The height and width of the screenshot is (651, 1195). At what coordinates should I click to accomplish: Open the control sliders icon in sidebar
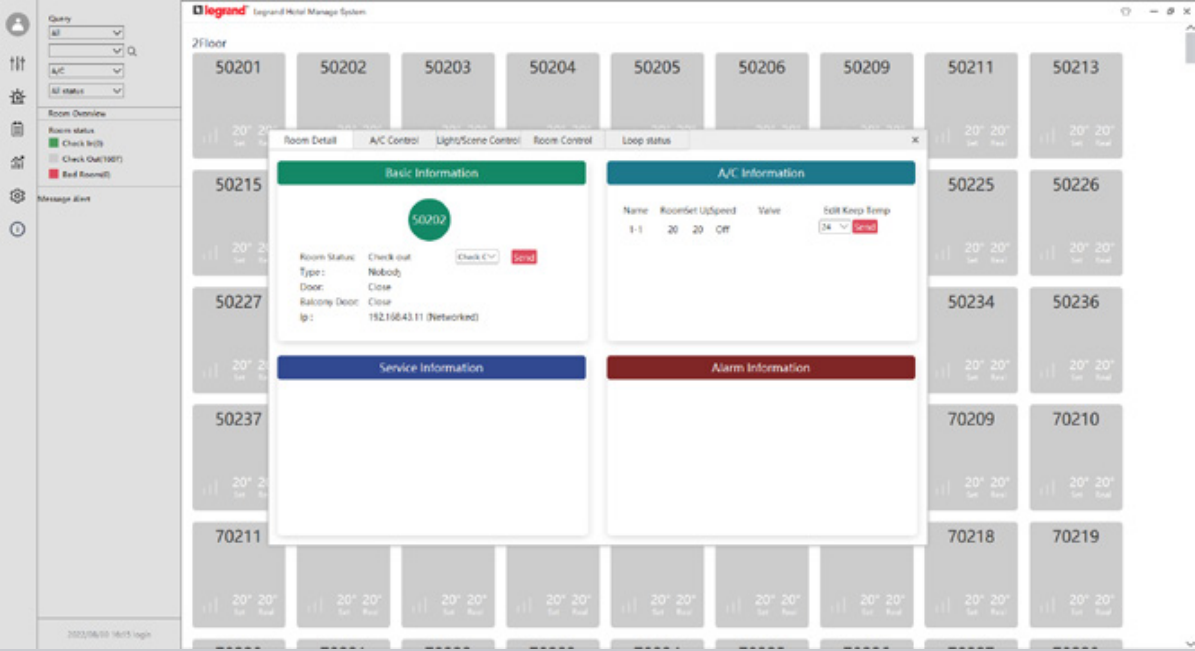18,63
